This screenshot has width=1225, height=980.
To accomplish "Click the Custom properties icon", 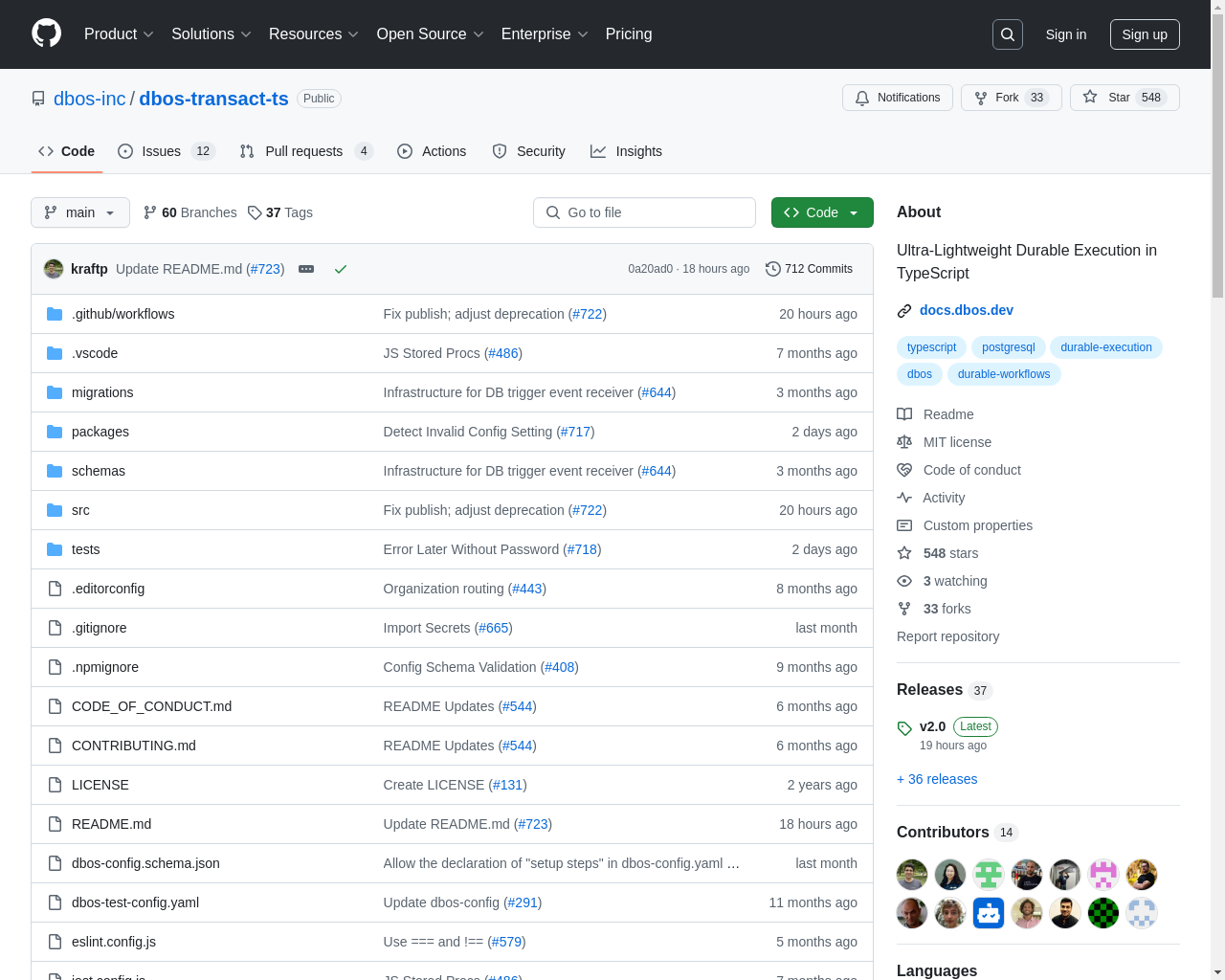I will pyautogui.click(x=904, y=525).
